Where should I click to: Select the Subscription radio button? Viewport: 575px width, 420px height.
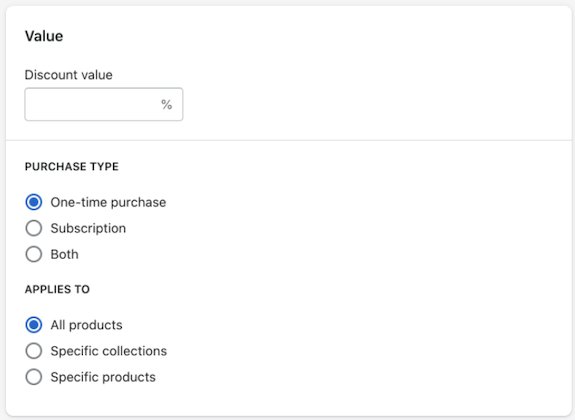click(34, 228)
